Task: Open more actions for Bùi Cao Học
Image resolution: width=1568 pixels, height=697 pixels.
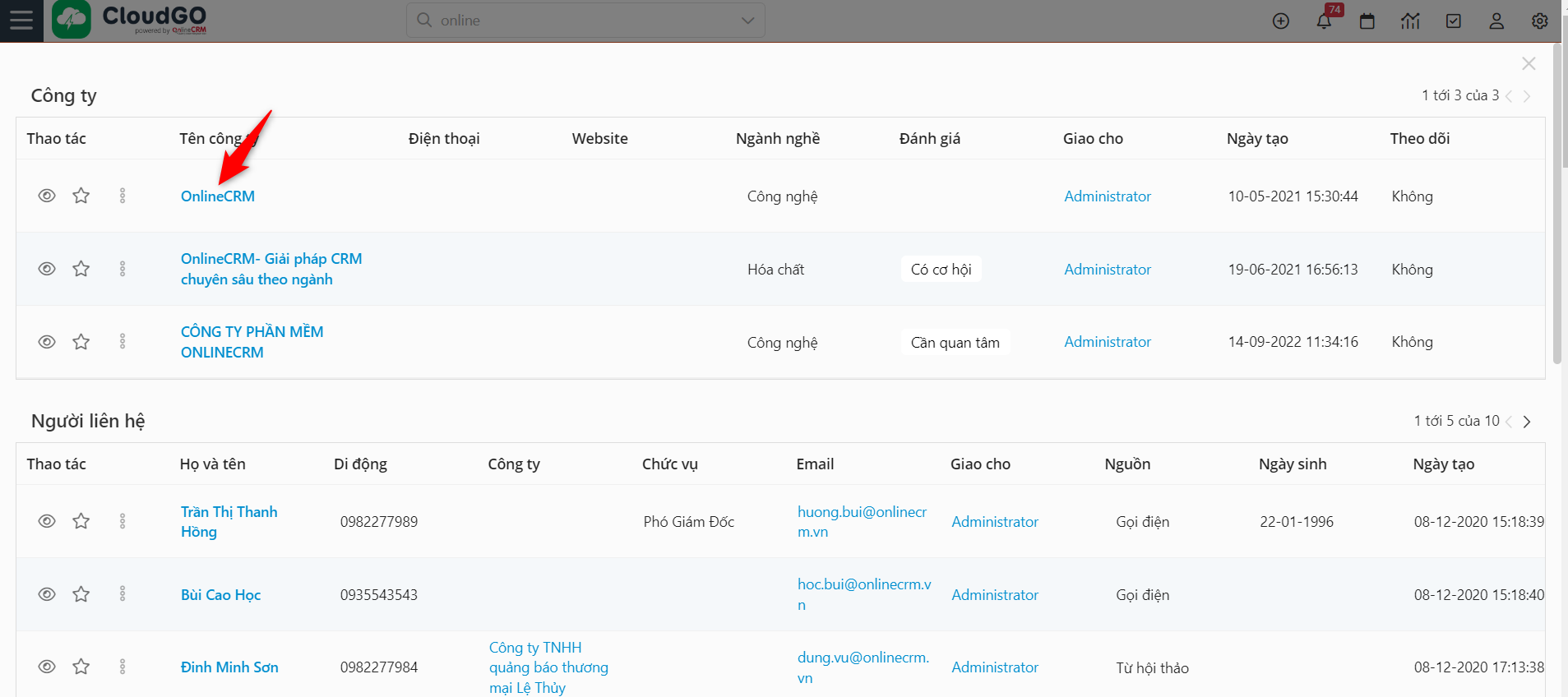Action: point(123,594)
